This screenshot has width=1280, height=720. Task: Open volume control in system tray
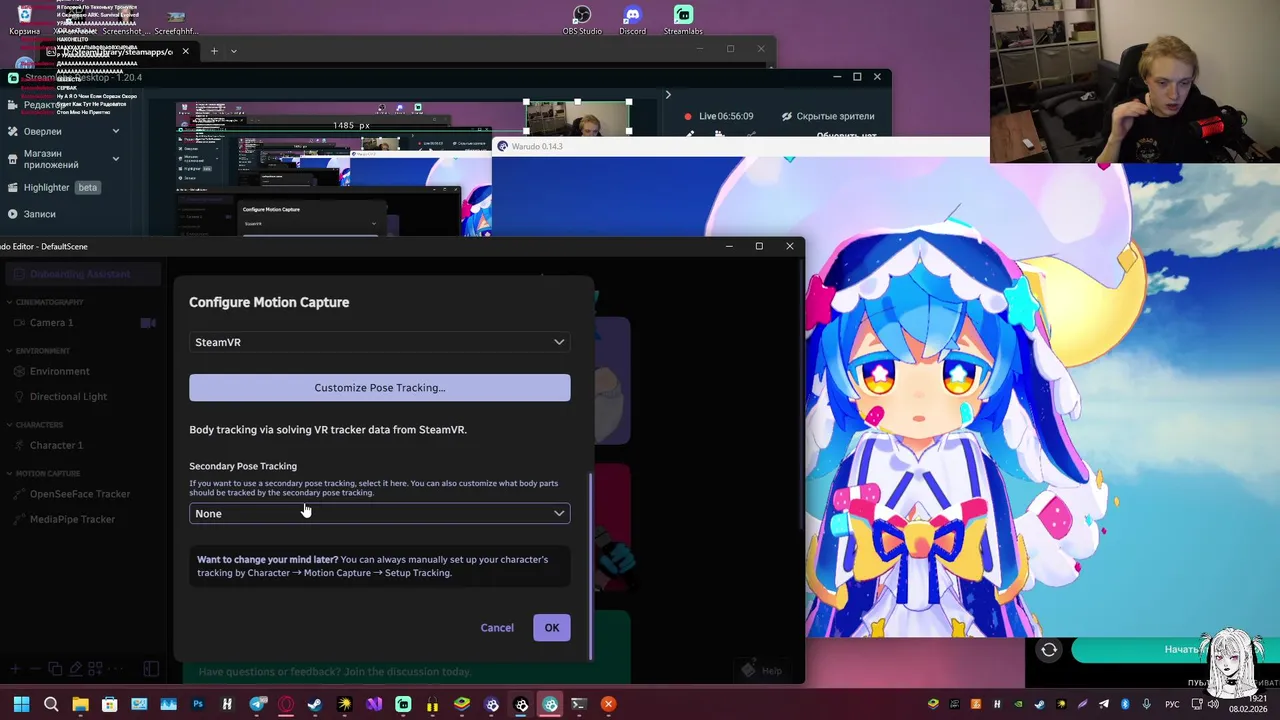click(x=1214, y=704)
